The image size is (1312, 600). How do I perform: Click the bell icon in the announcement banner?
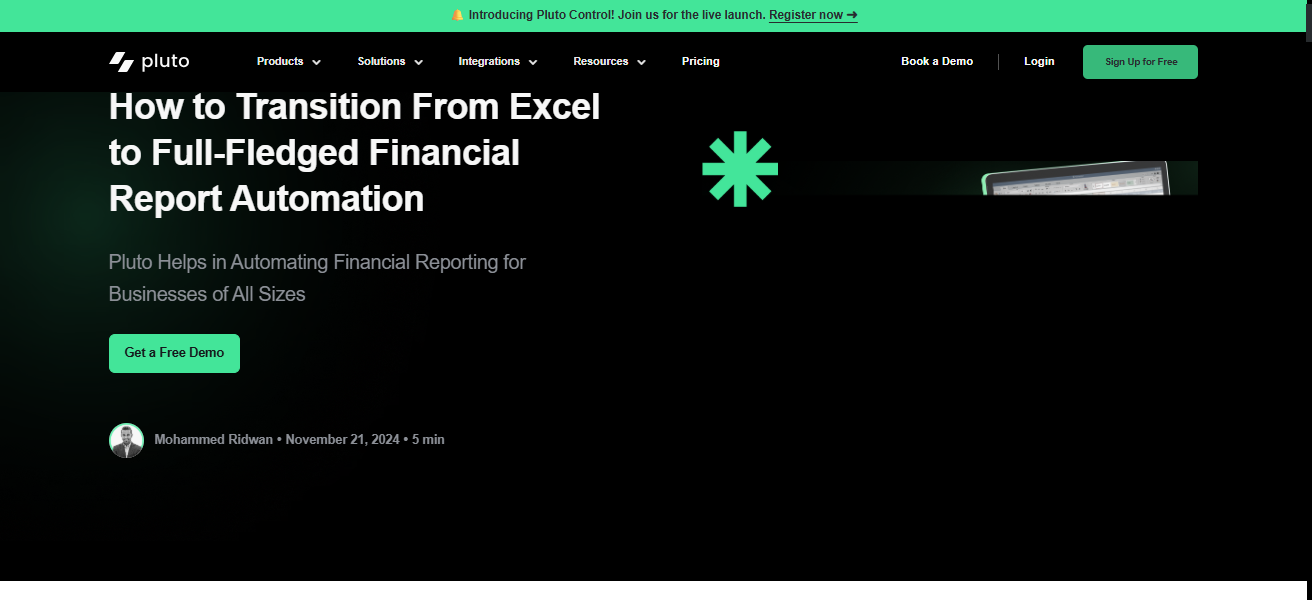click(x=458, y=15)
